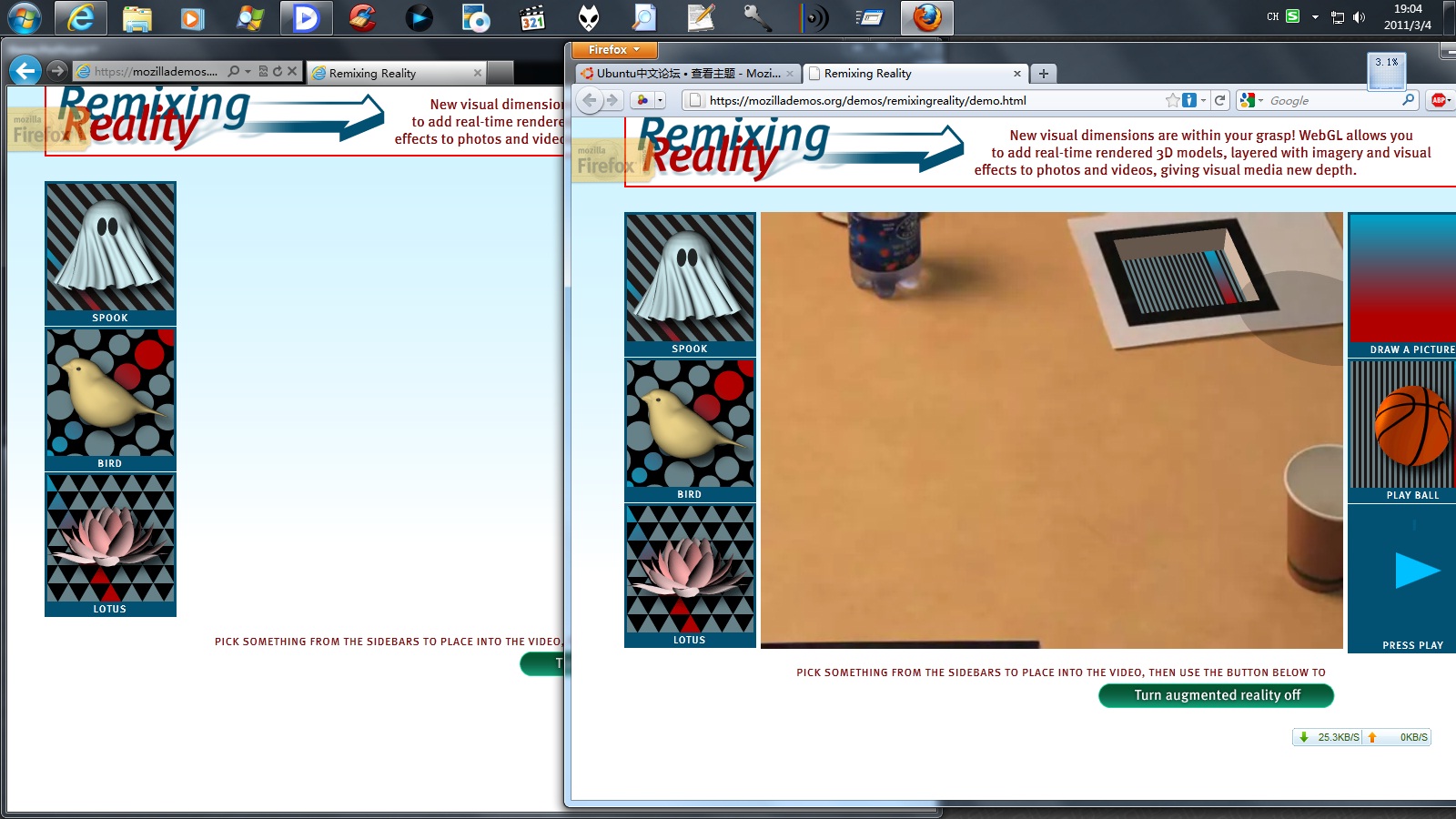Open Windows Explorer from the taskbar

137,17
